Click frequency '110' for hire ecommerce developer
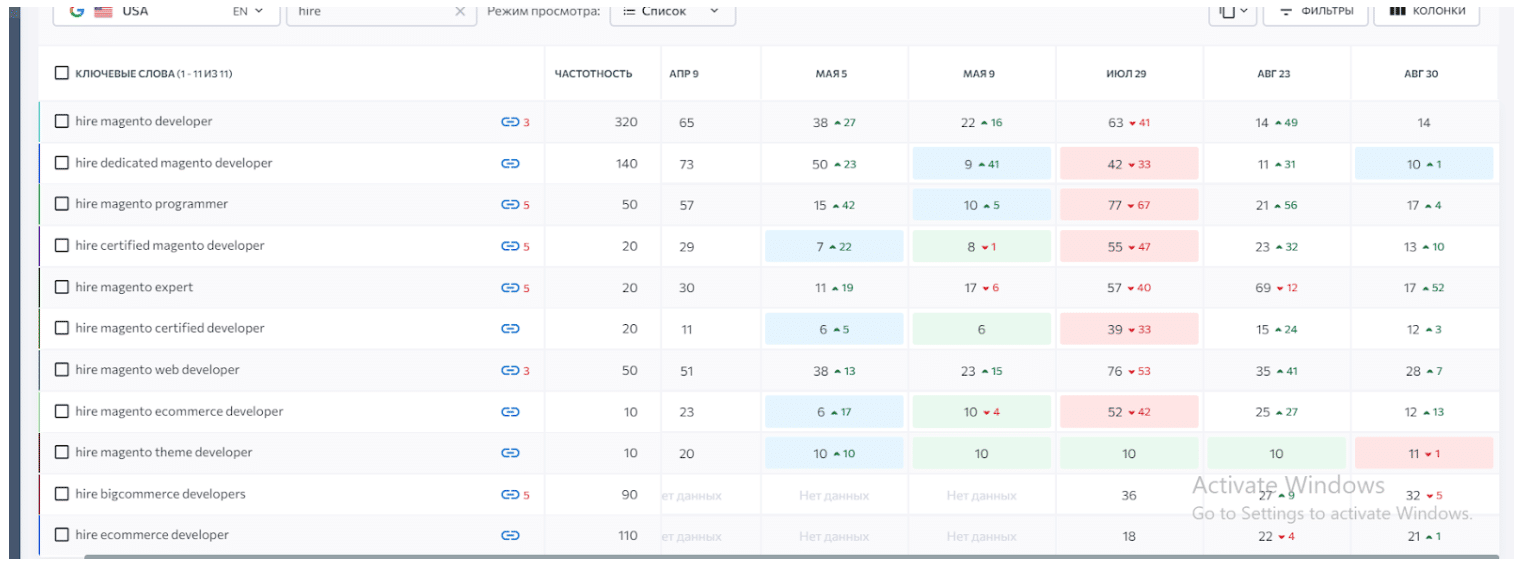This screenshot has width=1518, height=574. 628,535
